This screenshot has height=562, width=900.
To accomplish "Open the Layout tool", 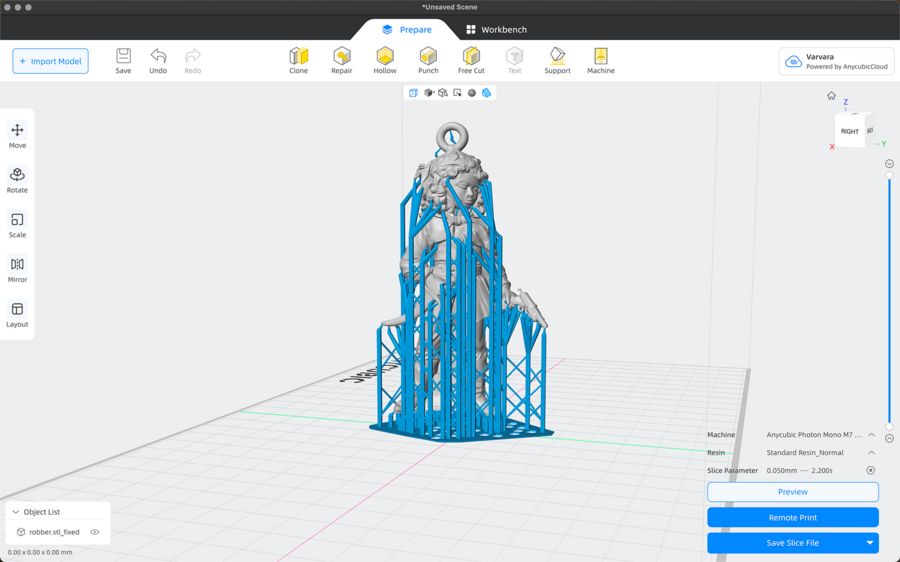I will click(17, 314).
